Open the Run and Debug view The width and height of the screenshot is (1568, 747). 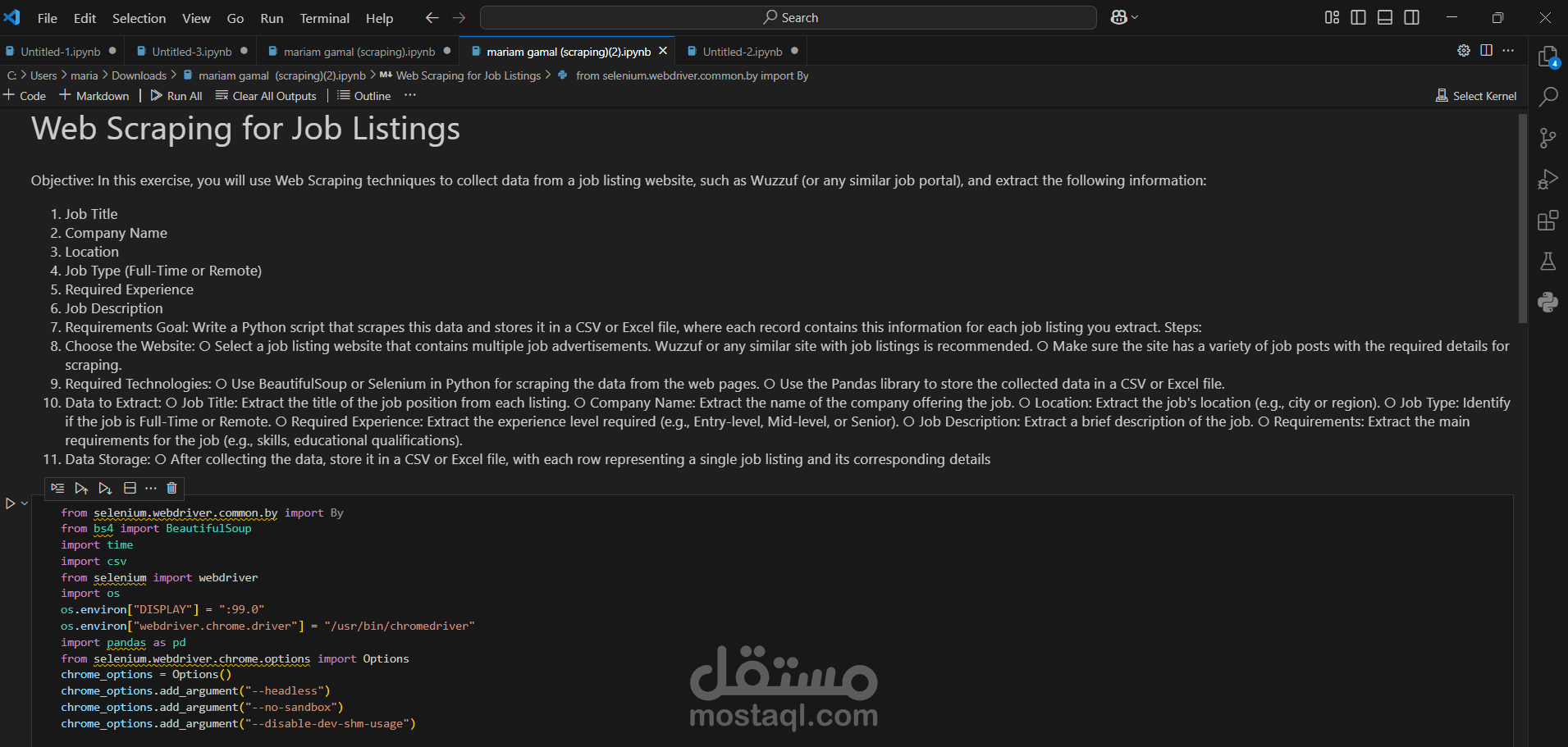coord(1547,180)
